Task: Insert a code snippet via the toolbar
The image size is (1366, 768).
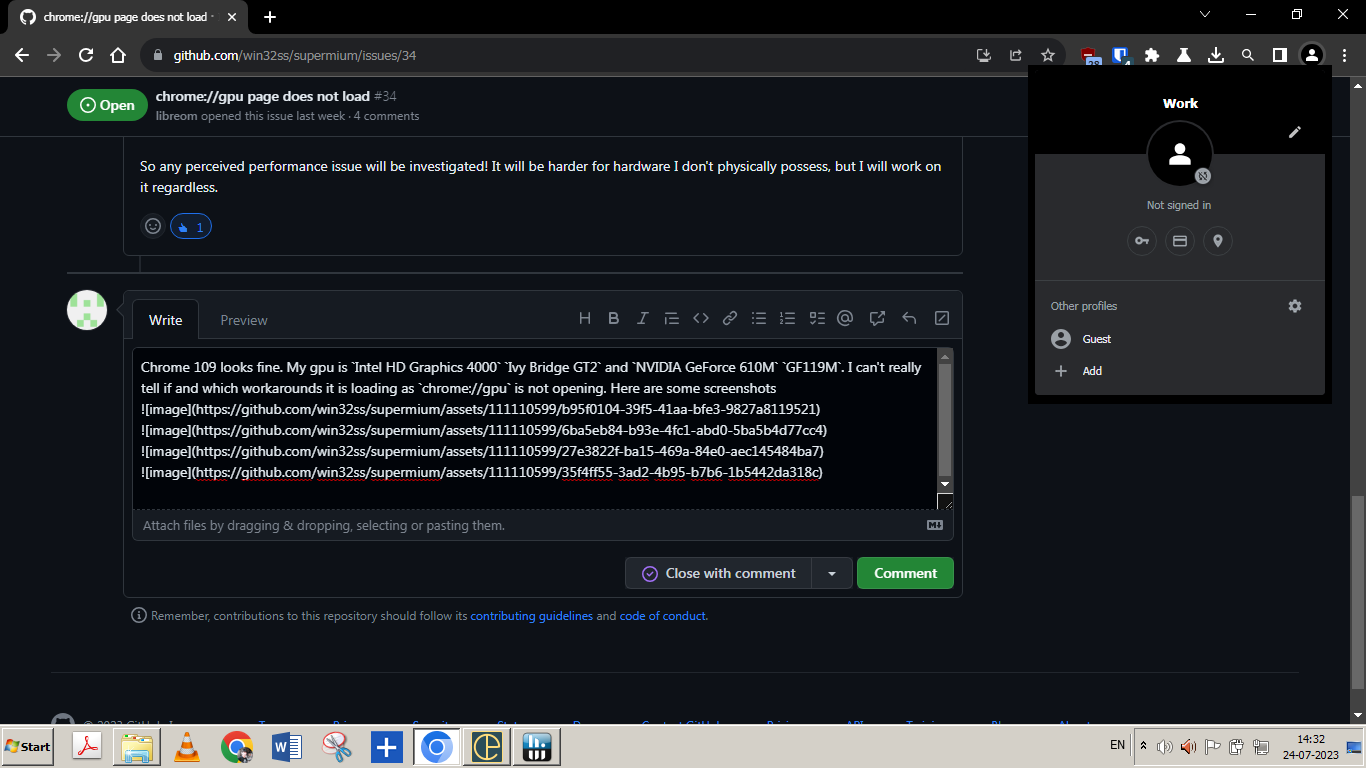Action: click(700, 317)
